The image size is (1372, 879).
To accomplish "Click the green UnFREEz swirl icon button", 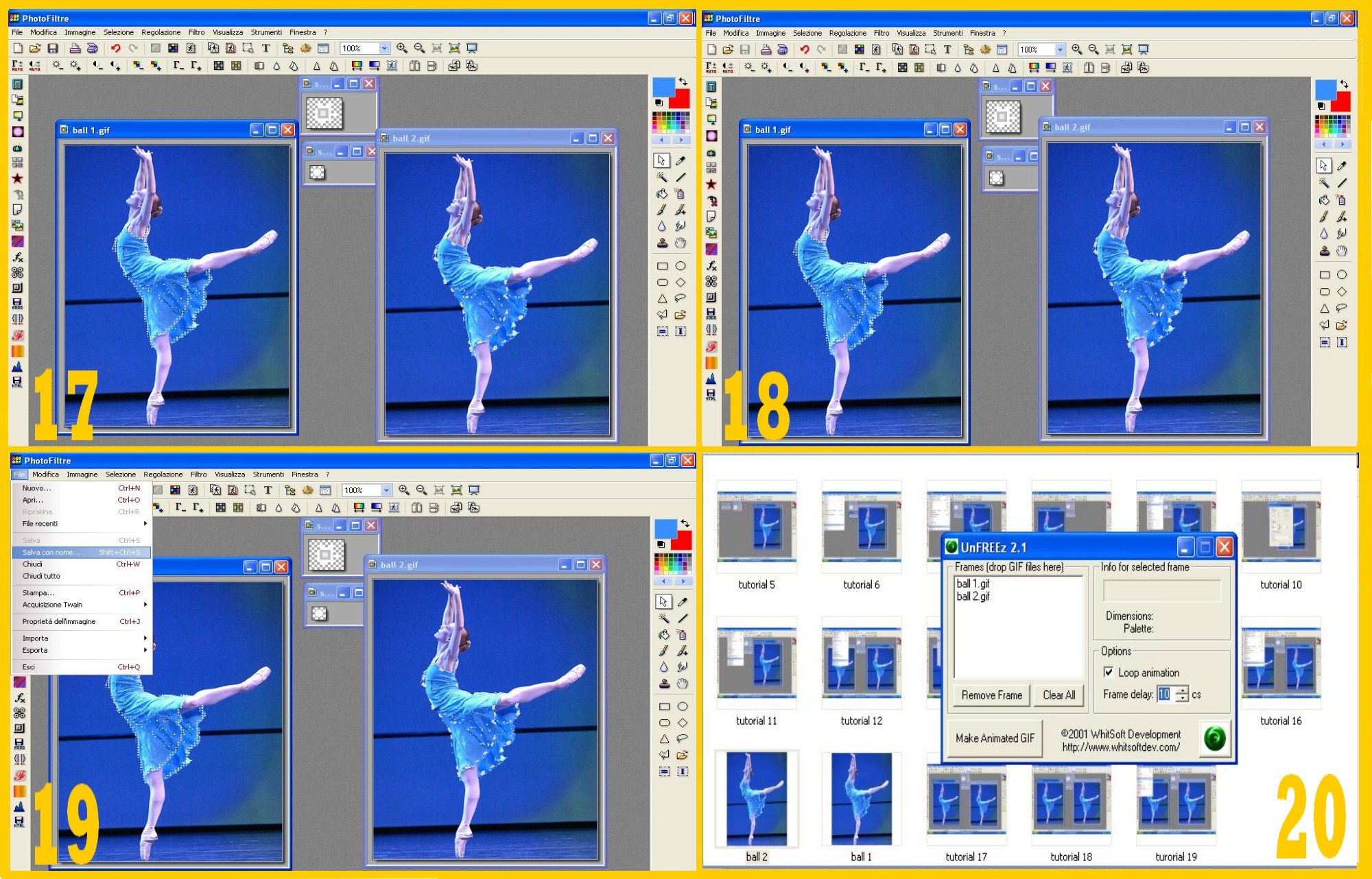I will [1214, 738].
